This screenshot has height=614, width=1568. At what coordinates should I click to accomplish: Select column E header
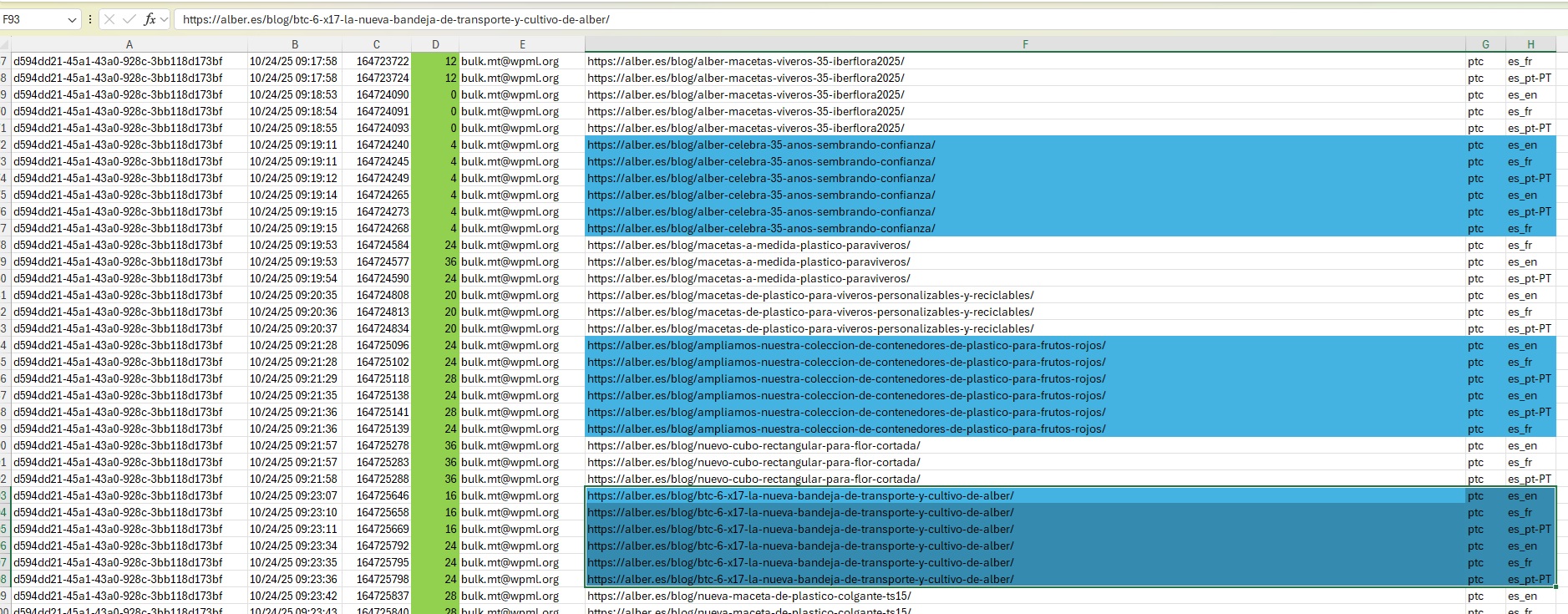click(x=522, y=44)
